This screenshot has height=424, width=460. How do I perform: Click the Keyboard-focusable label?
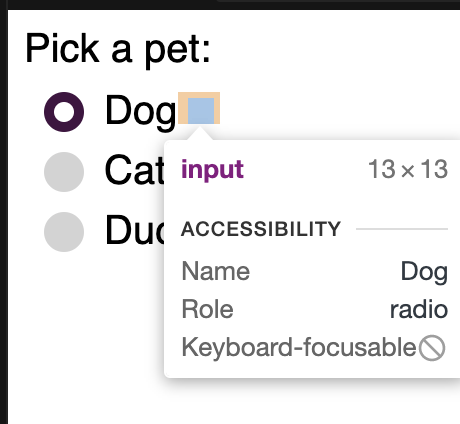[299, 348]
